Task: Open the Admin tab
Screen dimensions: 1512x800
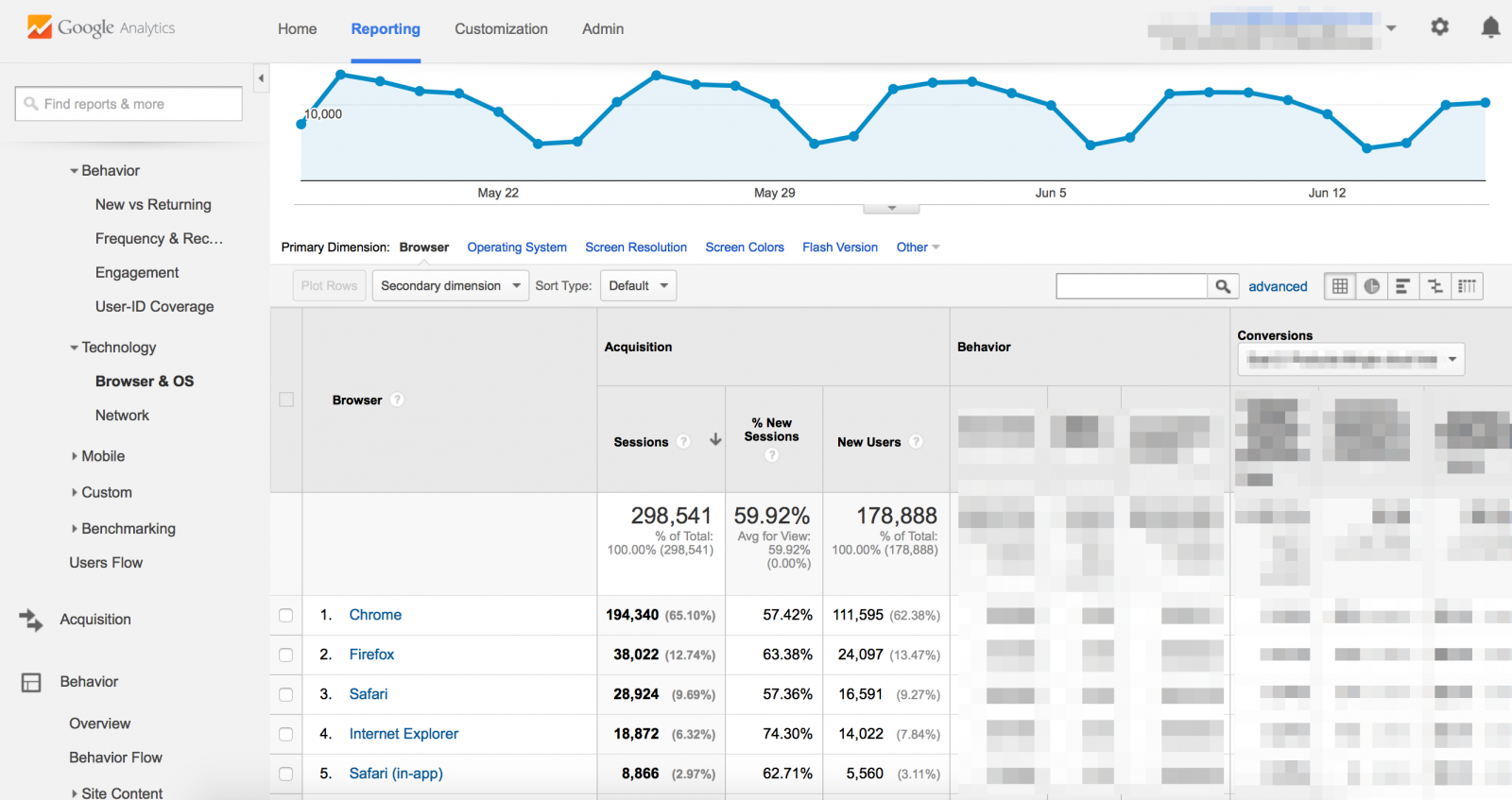Action: click(603, 29)
